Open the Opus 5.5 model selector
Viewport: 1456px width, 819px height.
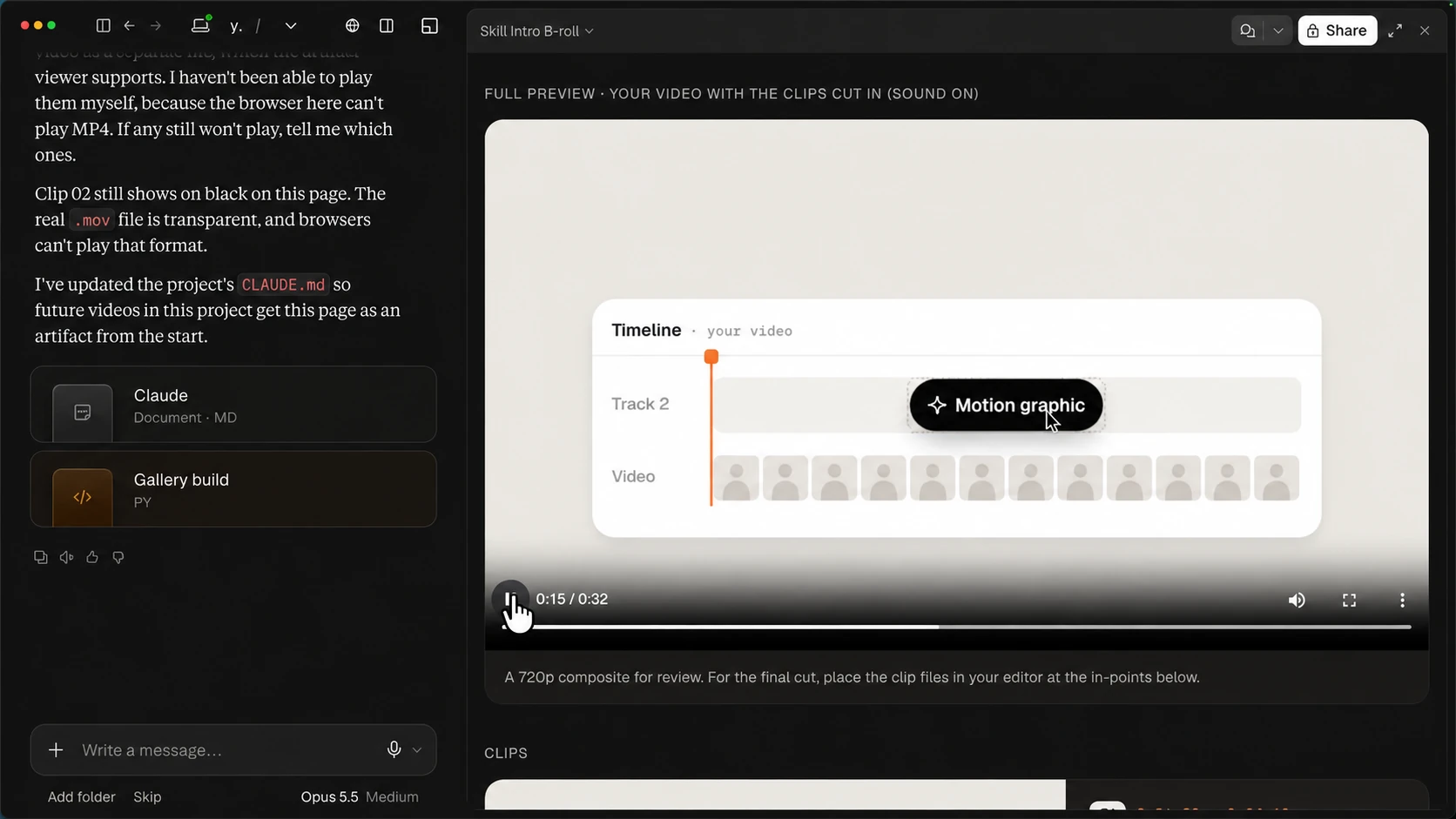point(329,796)
